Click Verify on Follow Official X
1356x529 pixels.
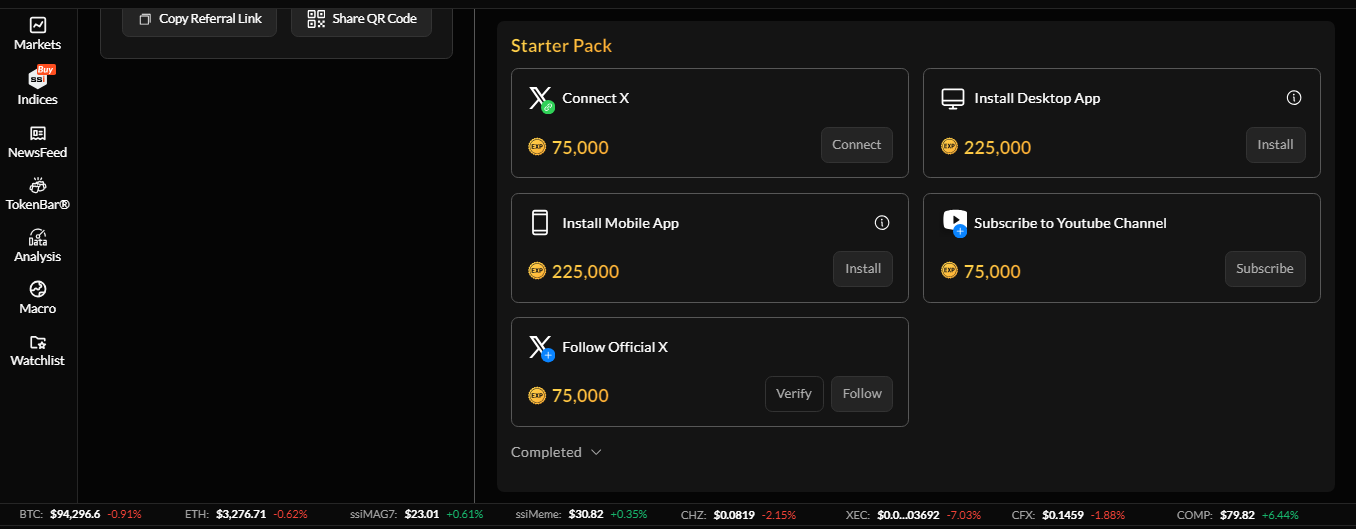tap(794, 394)
